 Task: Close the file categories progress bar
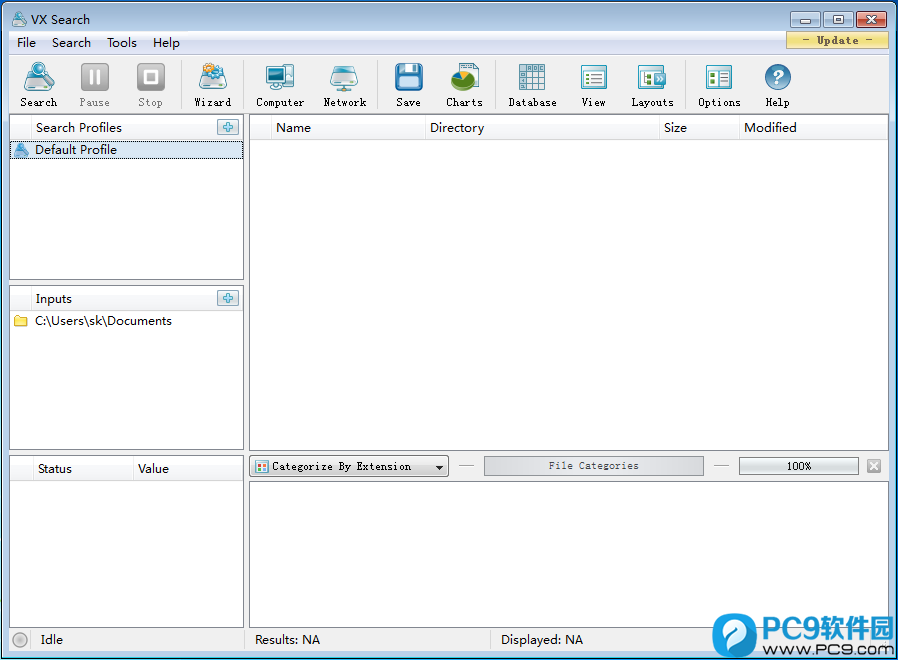click(874, 466)
